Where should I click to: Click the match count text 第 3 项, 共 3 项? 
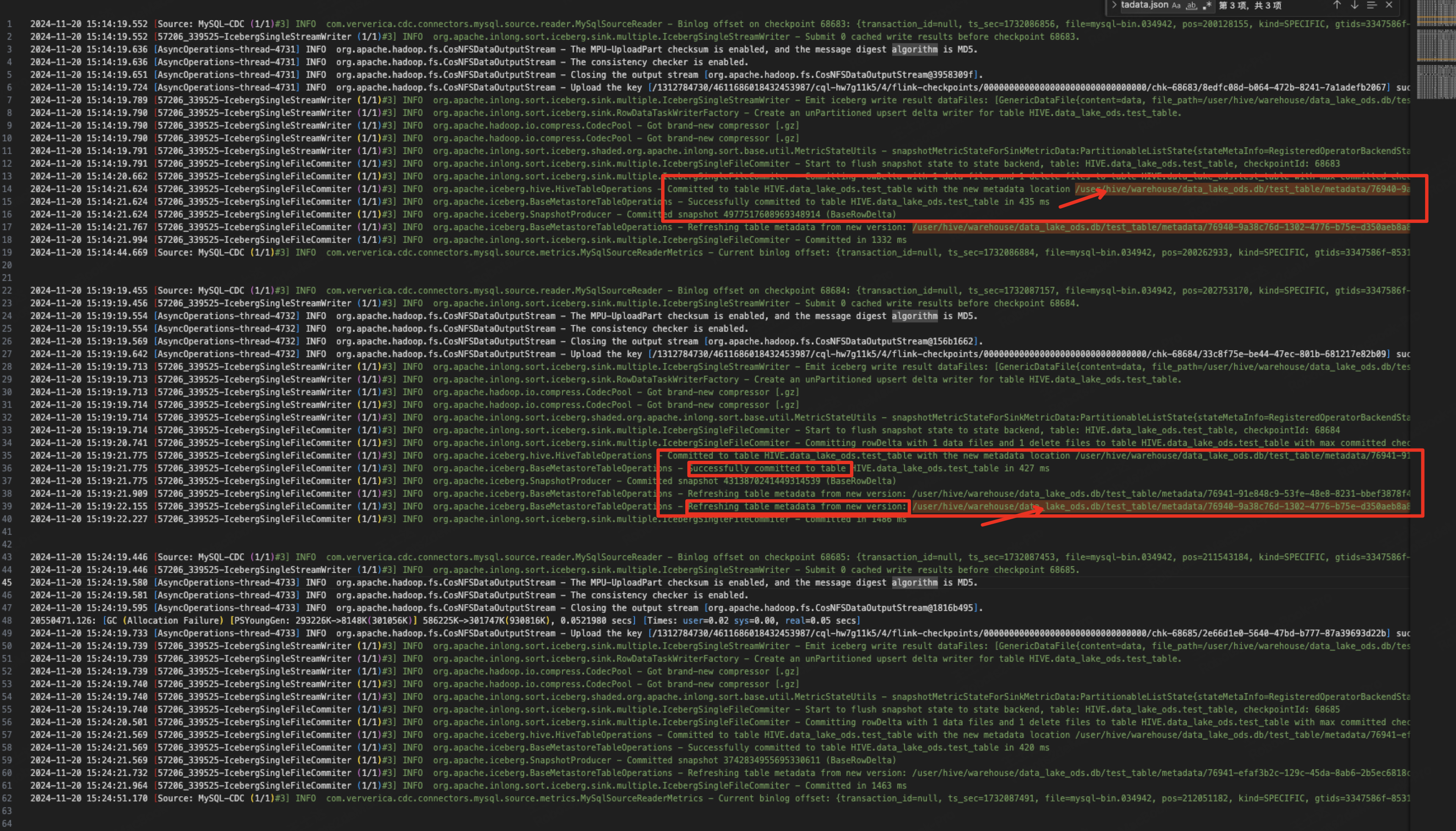pyautogui.click(x=1250, y=6)
